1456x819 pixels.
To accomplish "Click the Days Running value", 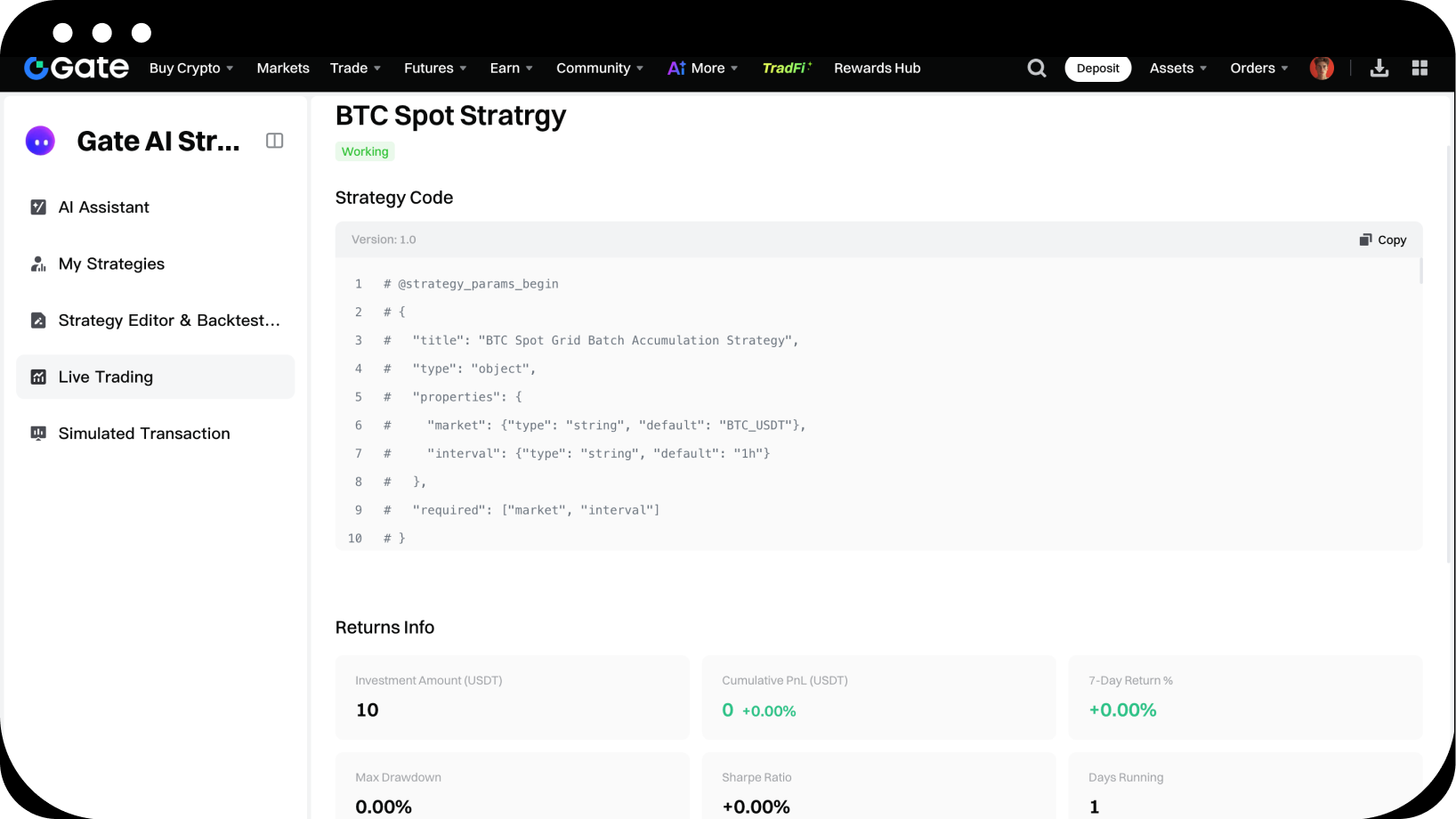I will (x=1095, y=807).
